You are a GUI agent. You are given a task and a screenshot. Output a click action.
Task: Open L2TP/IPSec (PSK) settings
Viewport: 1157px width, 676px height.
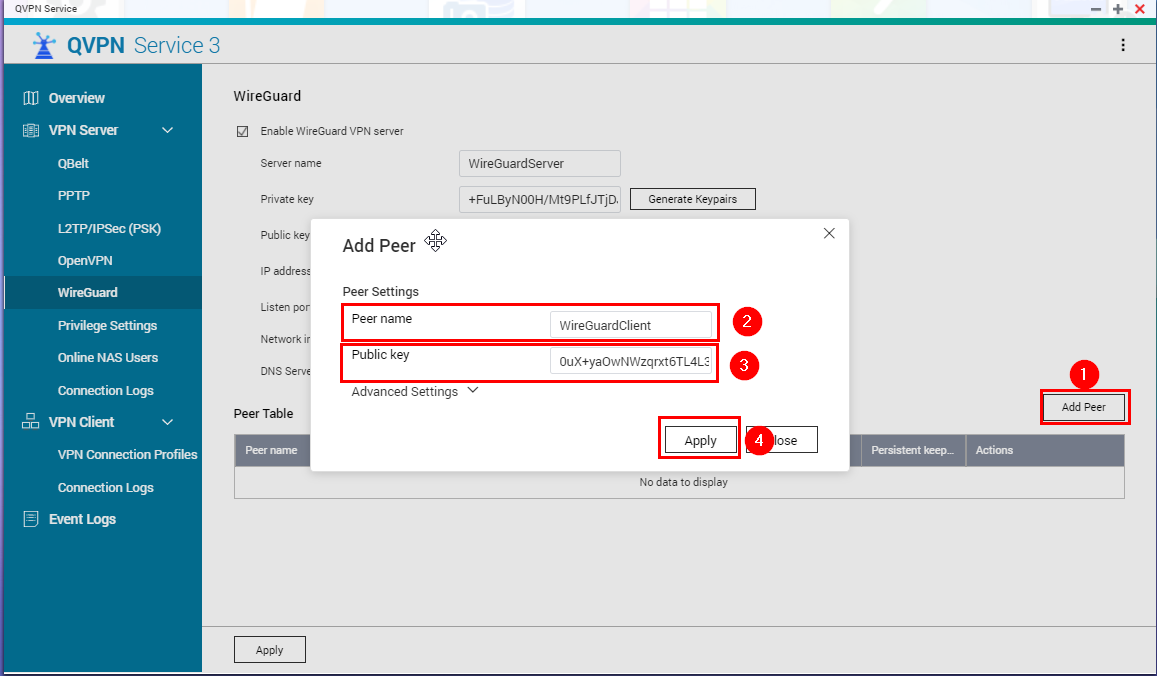[109, 229]
